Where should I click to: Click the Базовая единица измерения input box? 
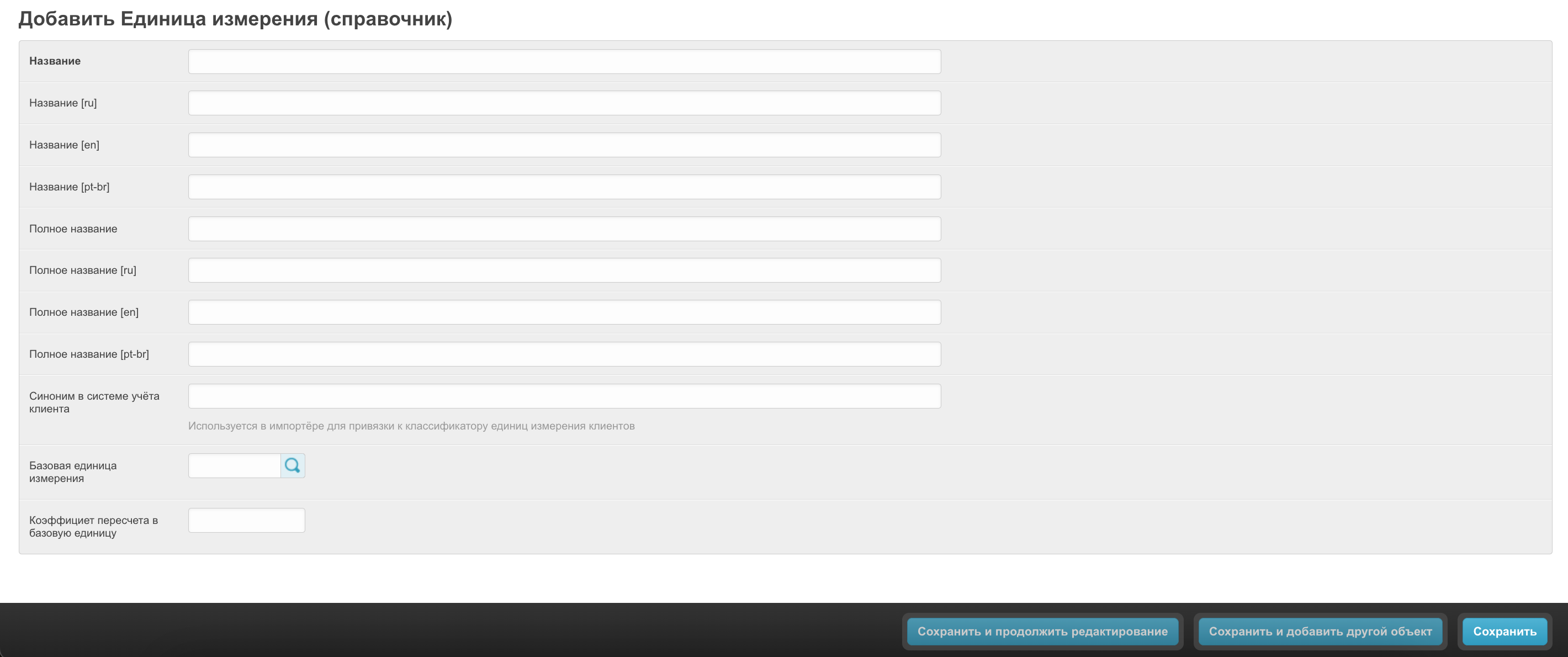[x=234, y=466]
